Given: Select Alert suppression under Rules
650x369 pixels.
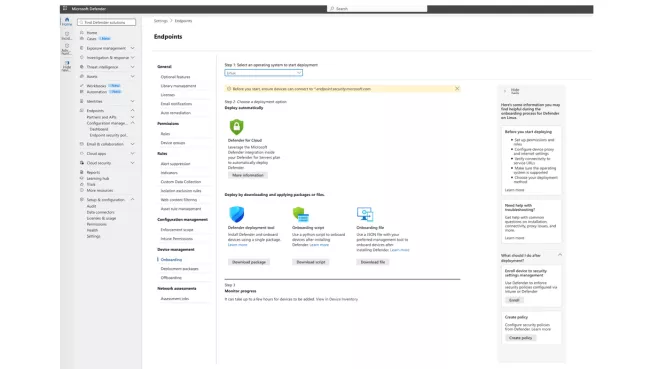Looking at the screenshot, I should point(175,164).
